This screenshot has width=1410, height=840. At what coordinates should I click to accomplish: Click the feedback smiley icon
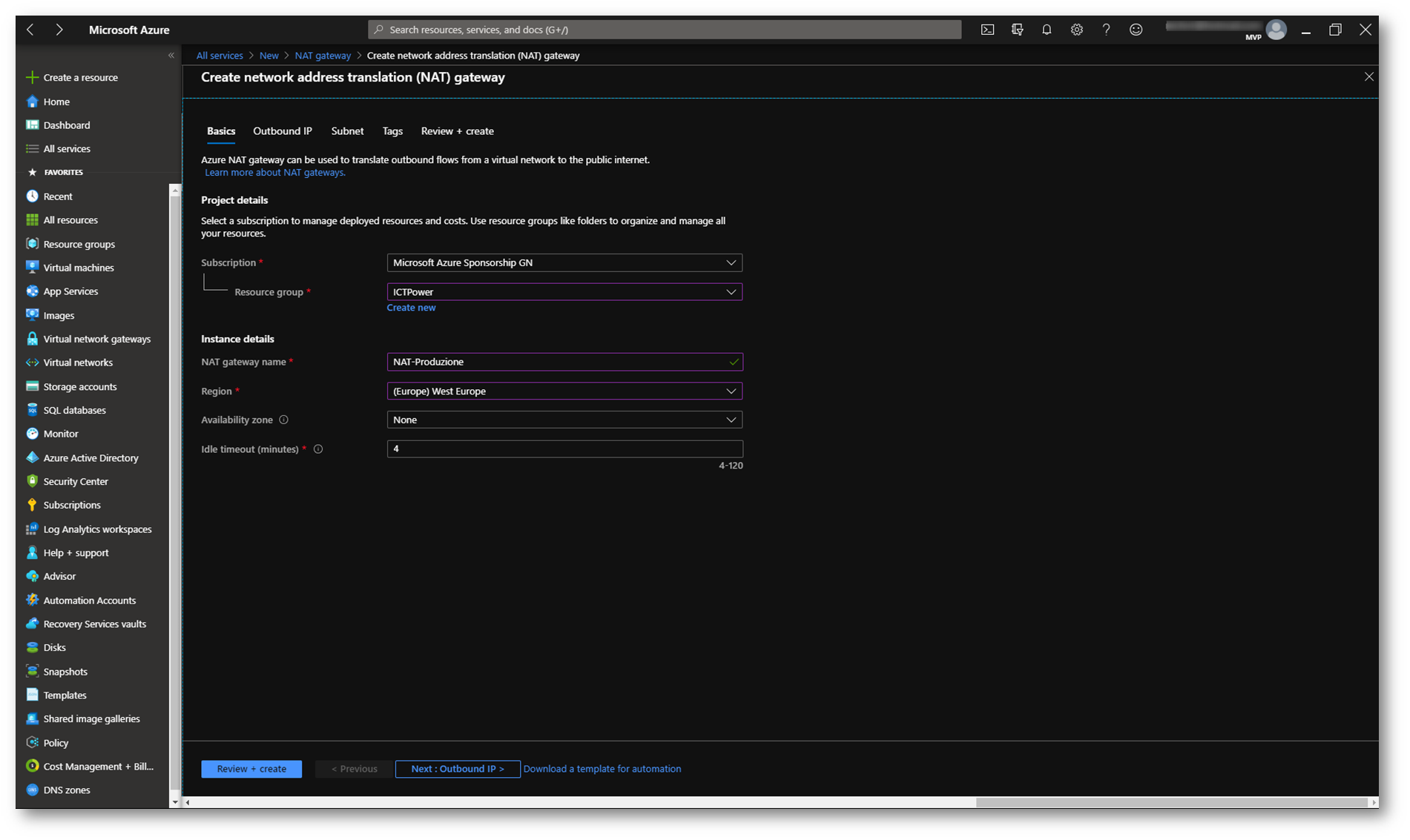tap(1136, 30)
